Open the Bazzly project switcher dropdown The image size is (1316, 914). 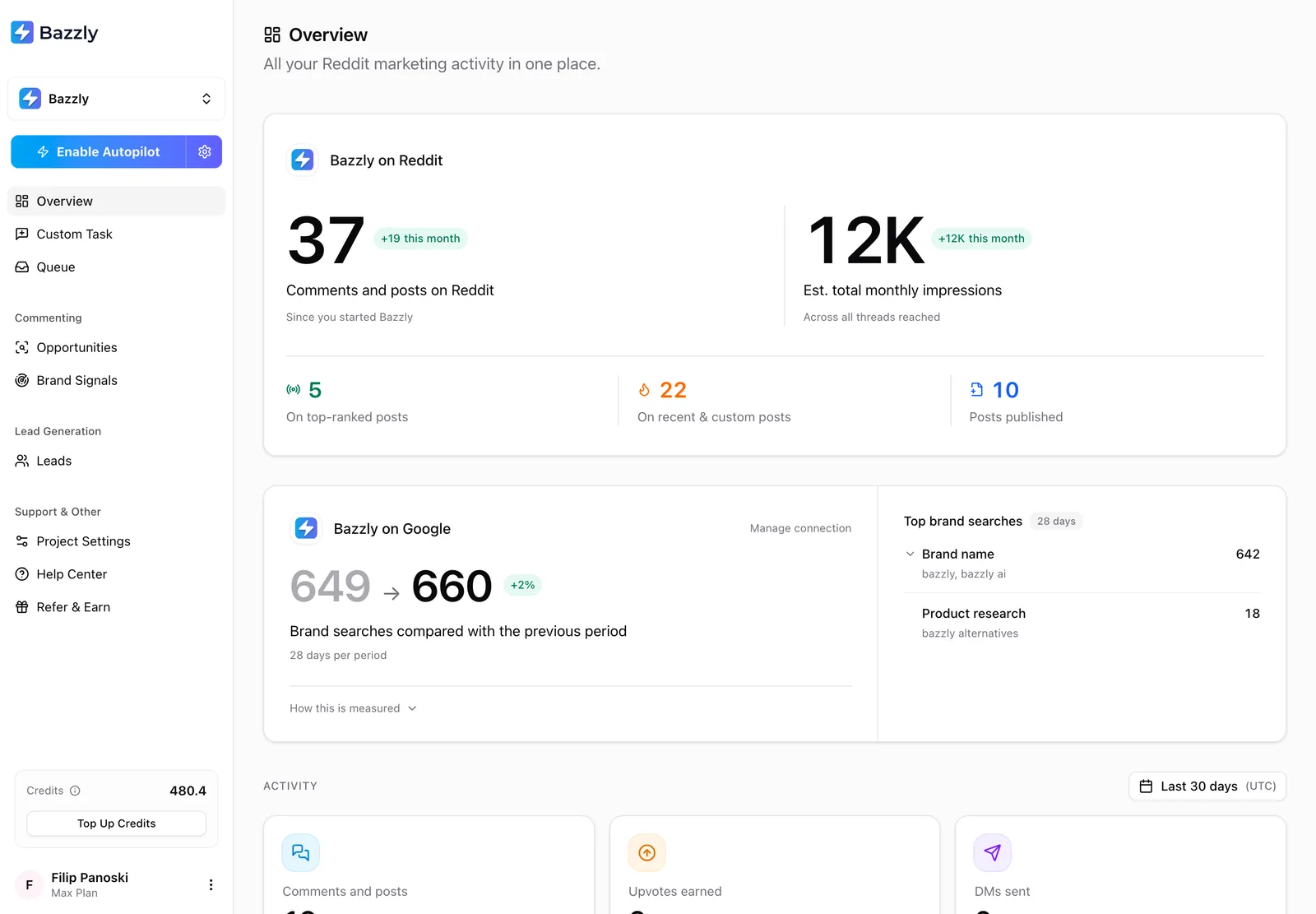click(x=116, y=99)
